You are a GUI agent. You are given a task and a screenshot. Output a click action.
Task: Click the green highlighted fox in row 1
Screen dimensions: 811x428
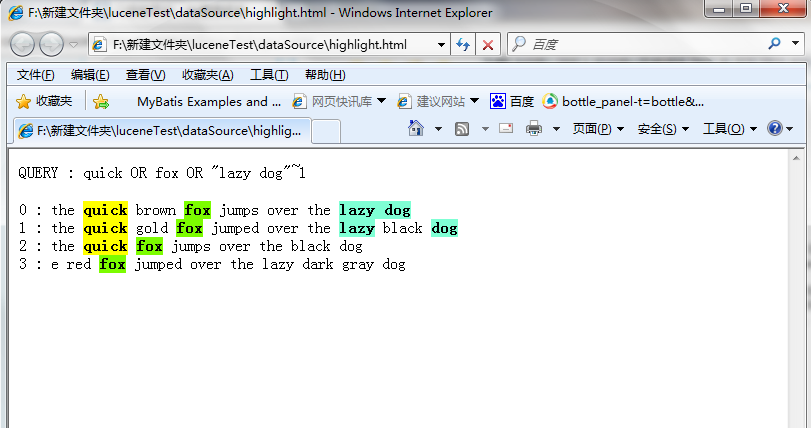click(x=189, y=228)
